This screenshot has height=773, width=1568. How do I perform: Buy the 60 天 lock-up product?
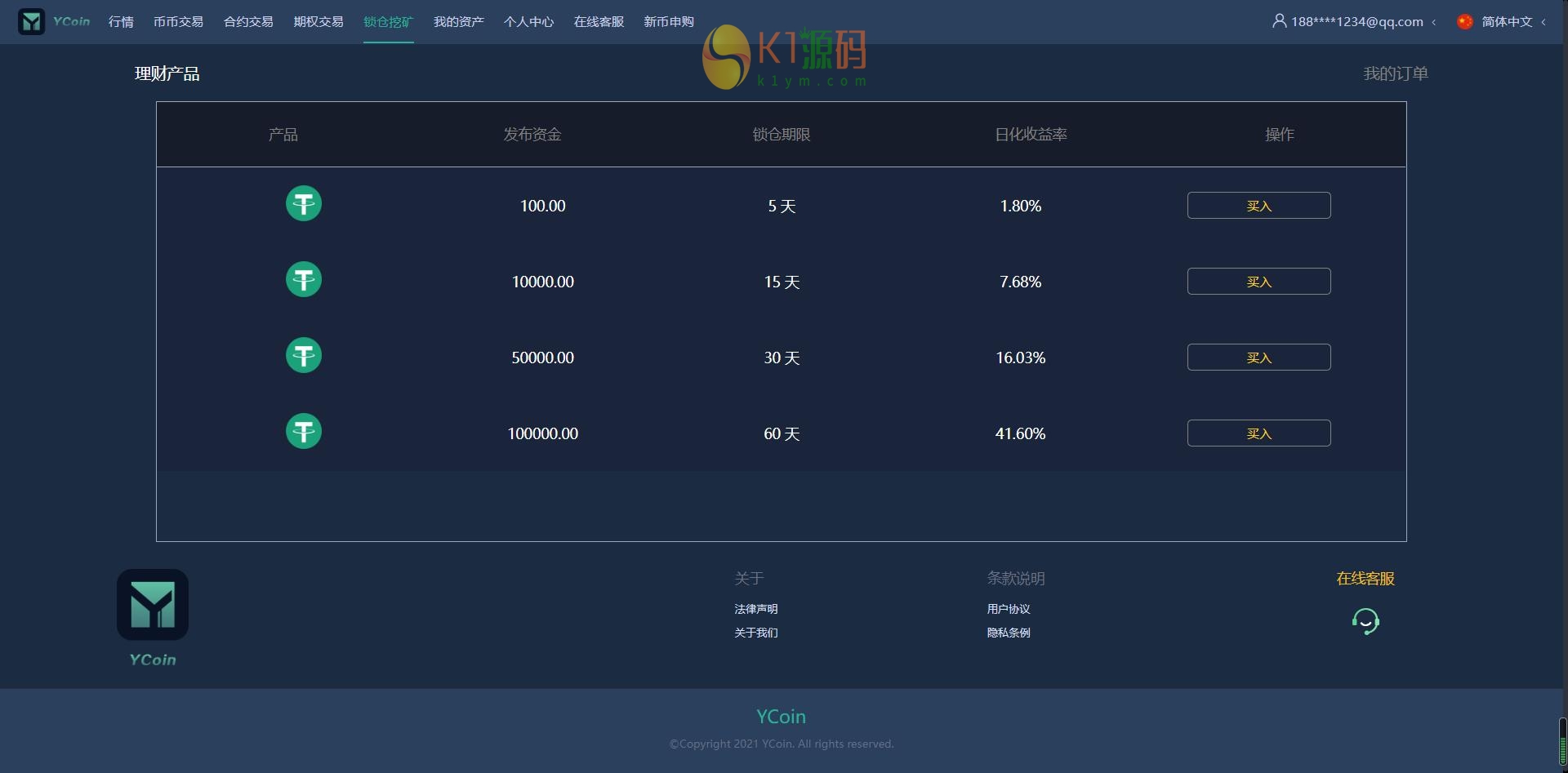coord(1259,433)
